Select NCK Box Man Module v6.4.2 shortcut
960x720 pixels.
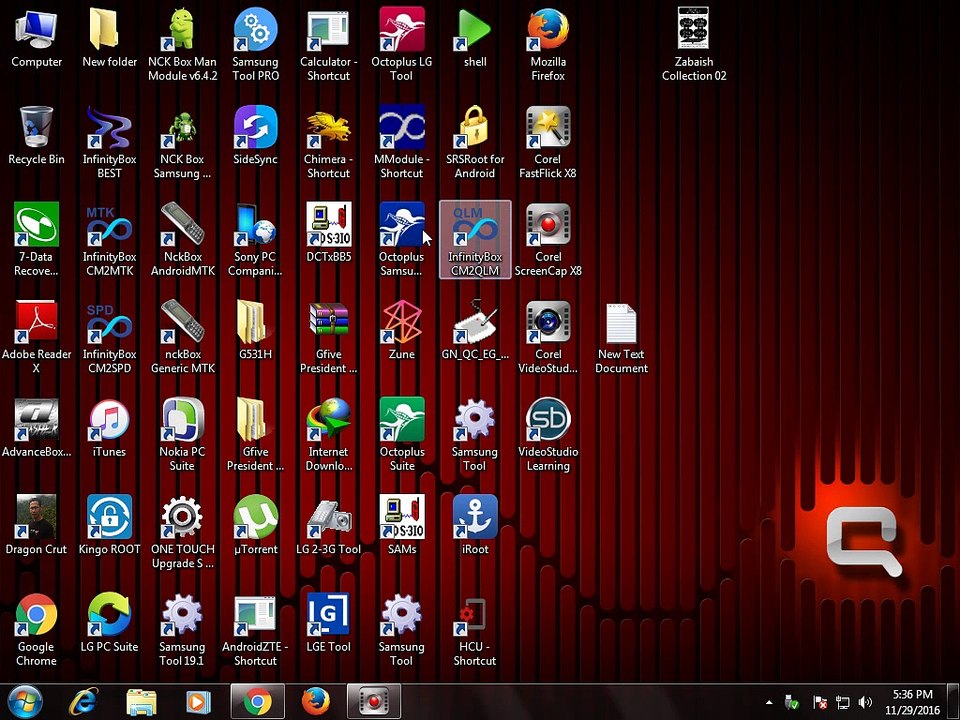182,44
